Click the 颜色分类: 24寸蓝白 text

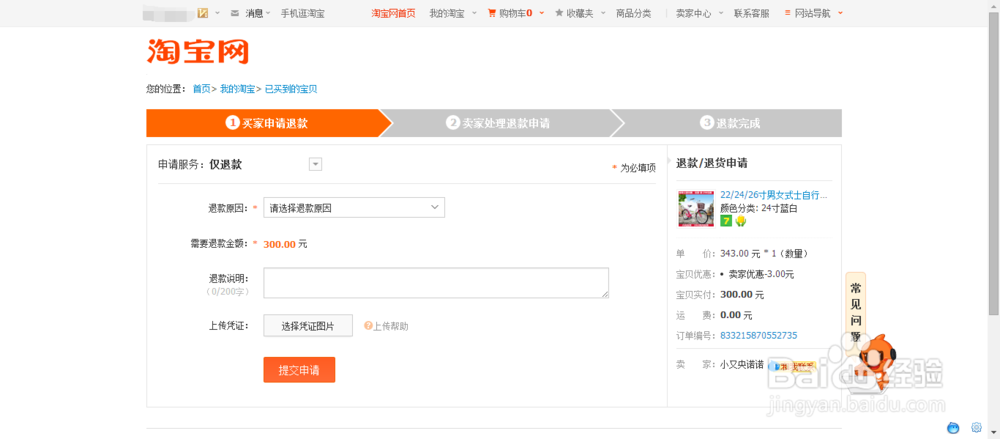(759, 208)
